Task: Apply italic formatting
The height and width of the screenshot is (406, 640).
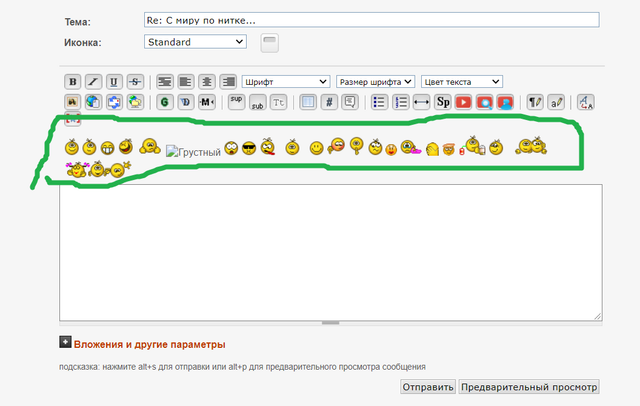Action: pyautogui.click(x=93, y=82)
